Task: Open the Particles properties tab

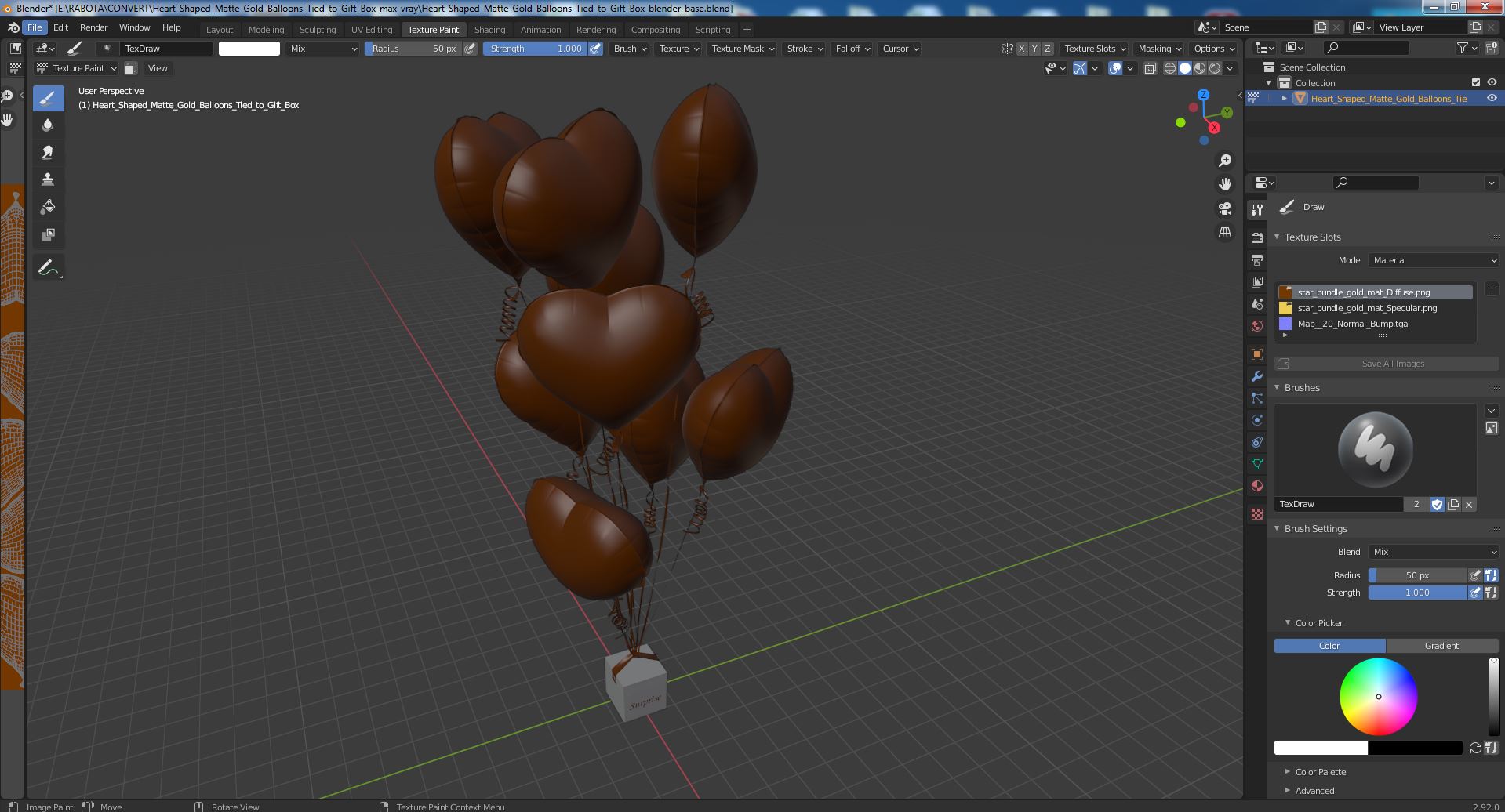Action: 1257,398
